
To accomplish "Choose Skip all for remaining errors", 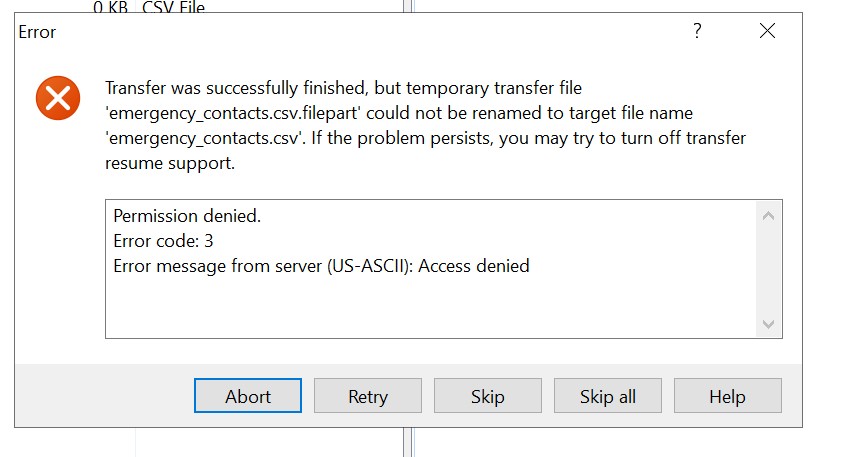I will (x=607, y=396).
